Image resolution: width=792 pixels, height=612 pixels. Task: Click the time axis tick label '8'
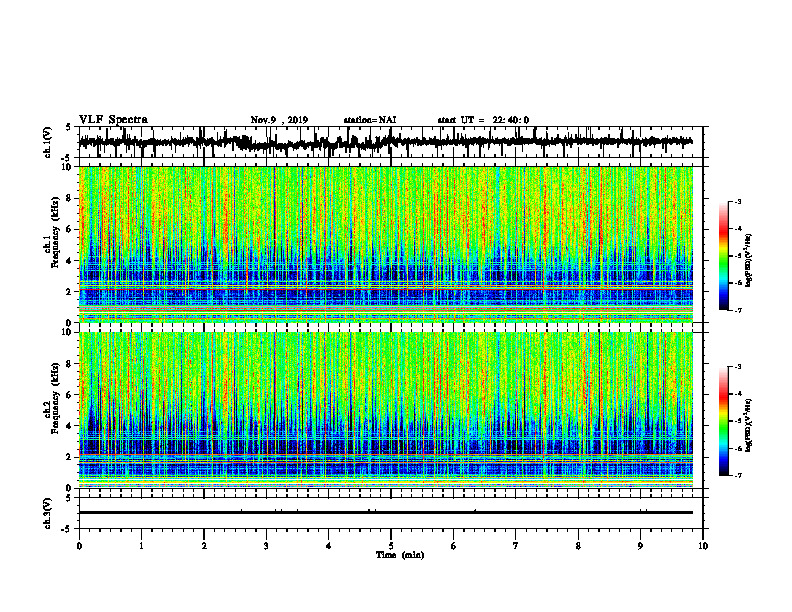coord(578,546)
